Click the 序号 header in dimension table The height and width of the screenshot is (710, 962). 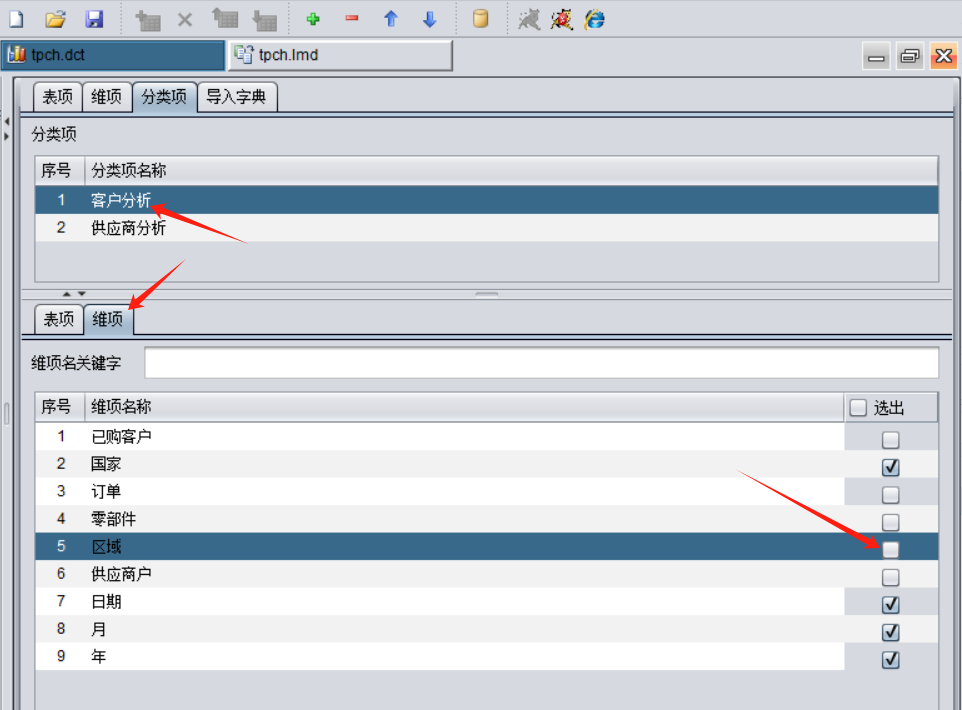(60, 407)
